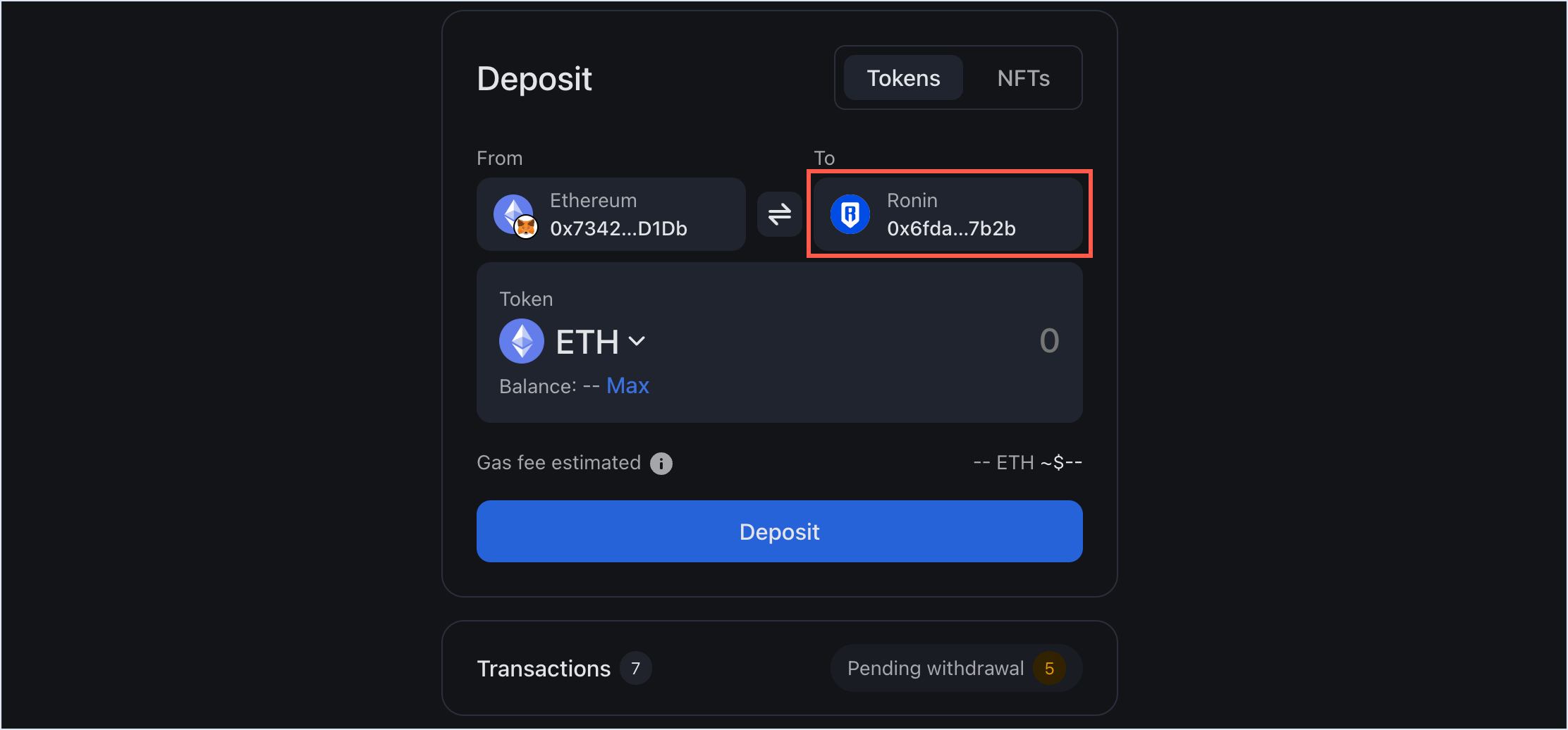The image size is (1568, 730).
Task: Click the Transactions heading
Action: pos(544,667)
